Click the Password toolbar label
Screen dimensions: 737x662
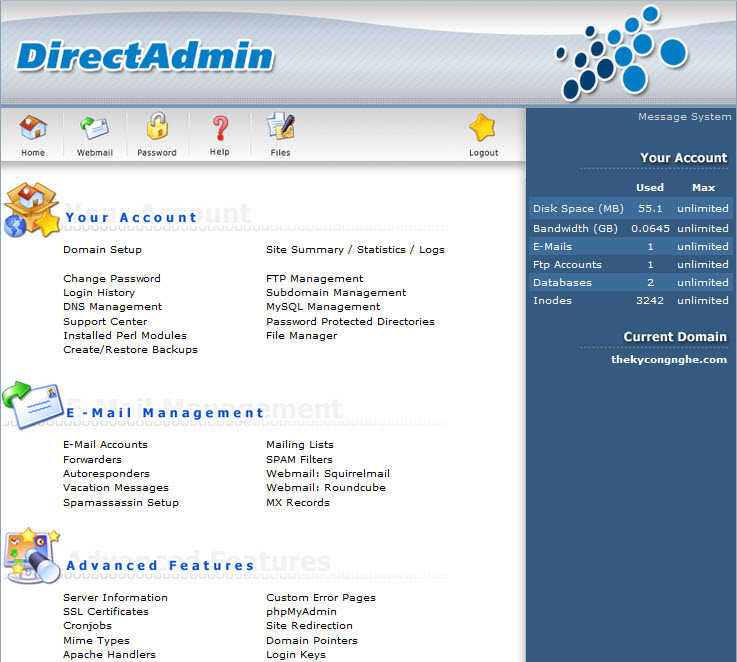coord(157,153)
